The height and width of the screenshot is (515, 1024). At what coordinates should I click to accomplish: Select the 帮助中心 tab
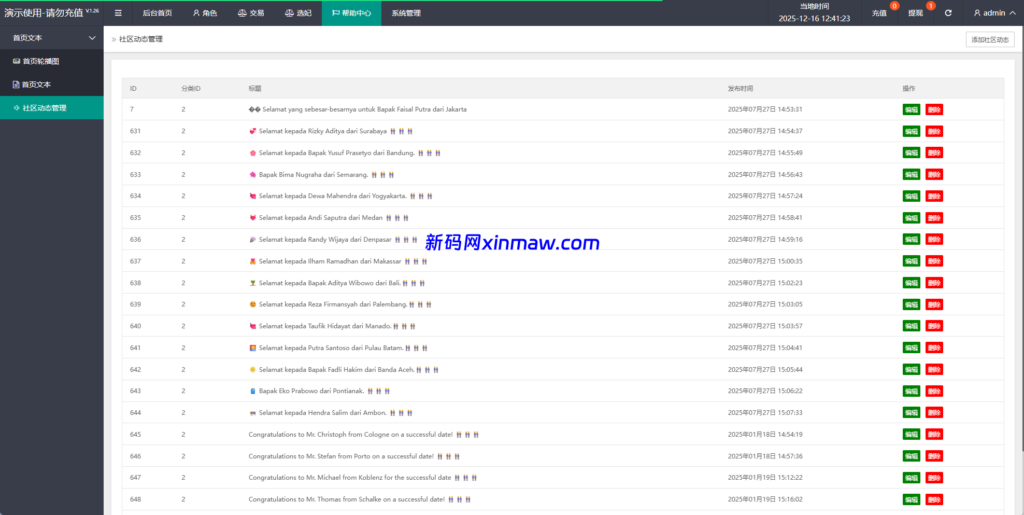(x=351, y=13)
